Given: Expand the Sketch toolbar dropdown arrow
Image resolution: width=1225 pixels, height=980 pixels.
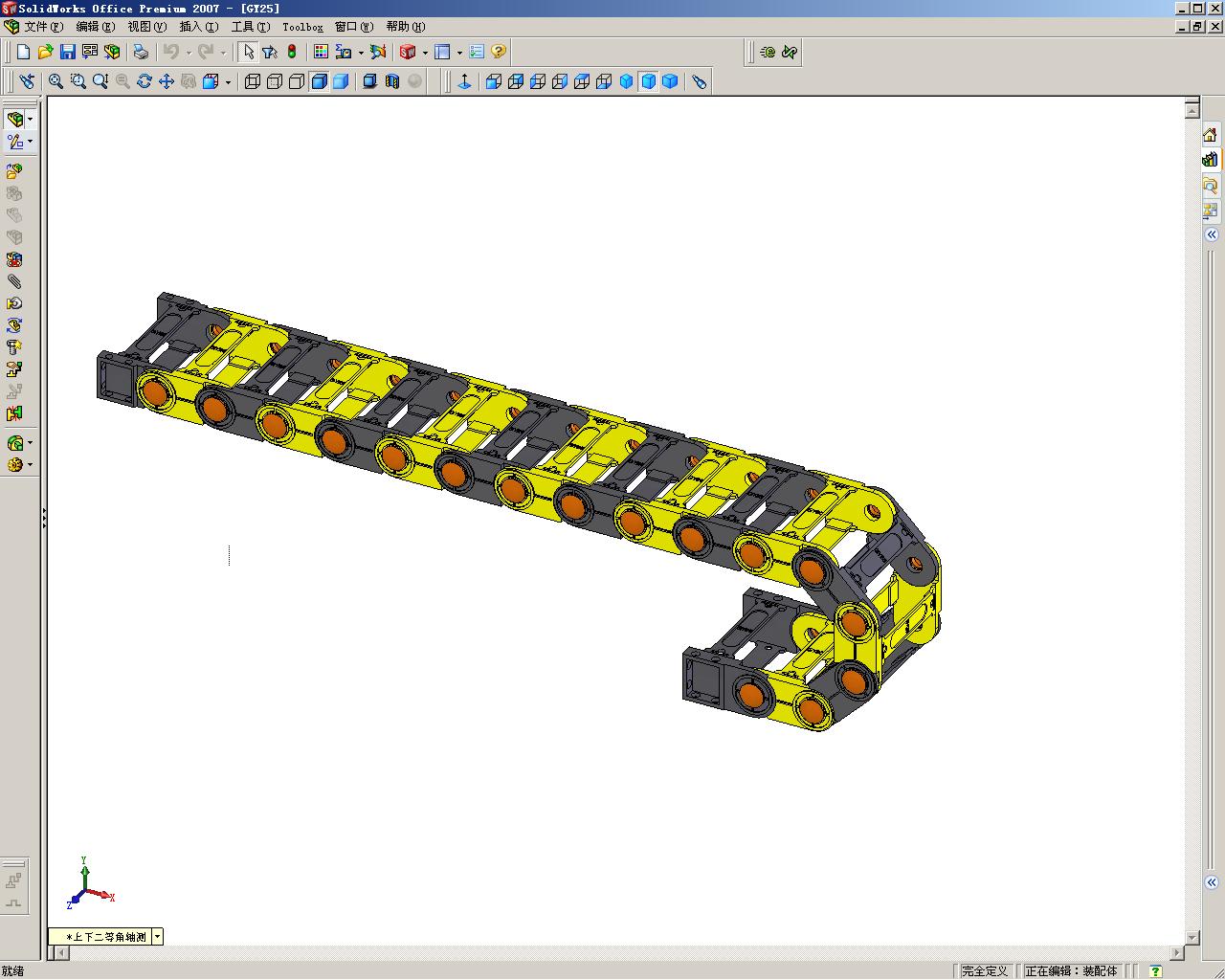Looking at the screenshot, I should 30,142.
